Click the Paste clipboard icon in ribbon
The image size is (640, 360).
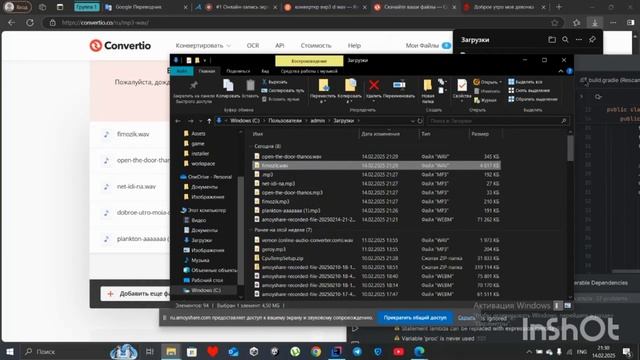pos(250,85)
